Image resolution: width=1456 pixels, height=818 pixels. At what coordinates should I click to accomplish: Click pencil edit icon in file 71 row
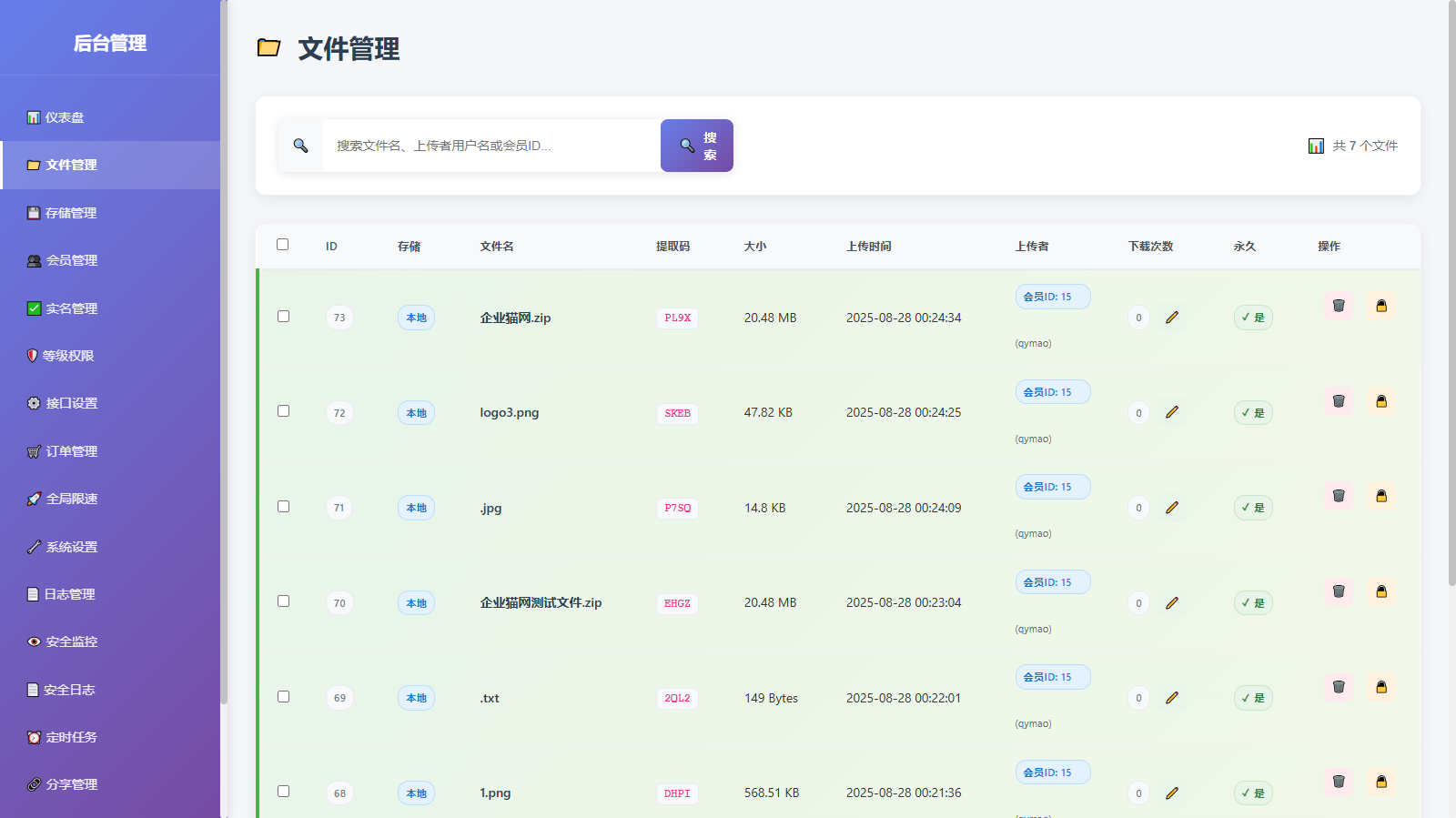1172,508
